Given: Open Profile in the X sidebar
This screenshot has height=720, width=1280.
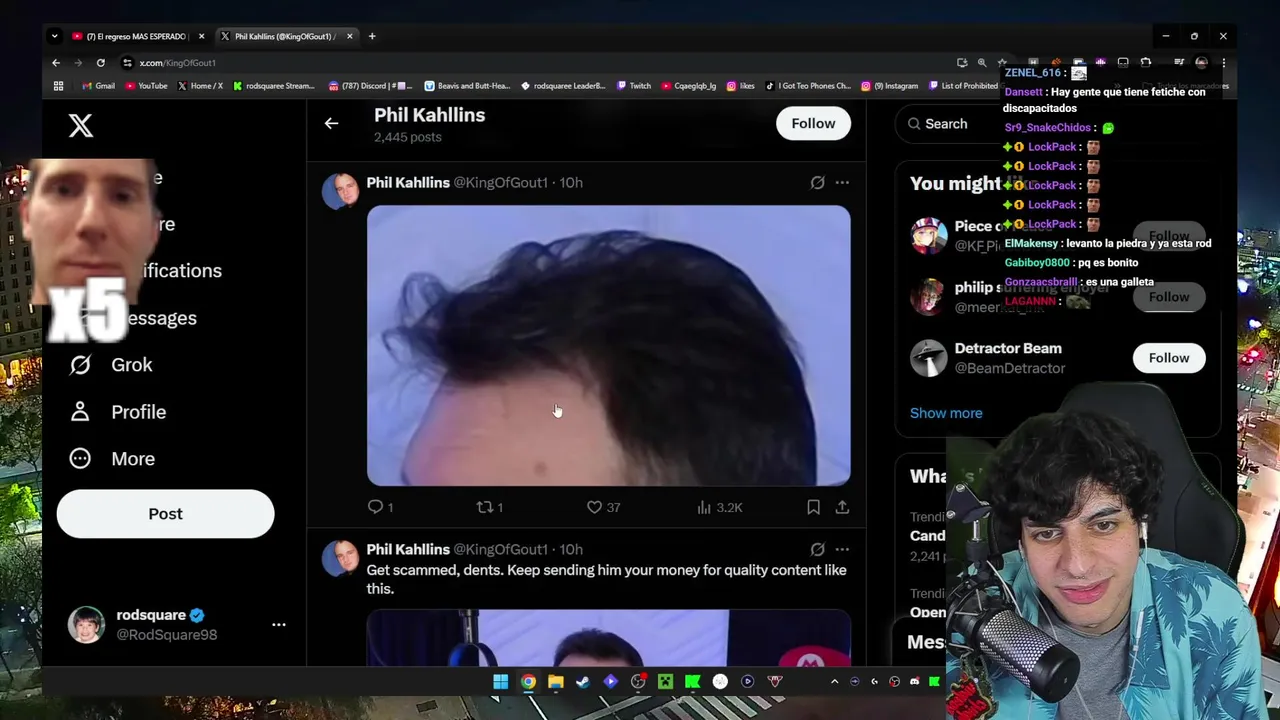Looking at the screenshot, I should 117,412.
